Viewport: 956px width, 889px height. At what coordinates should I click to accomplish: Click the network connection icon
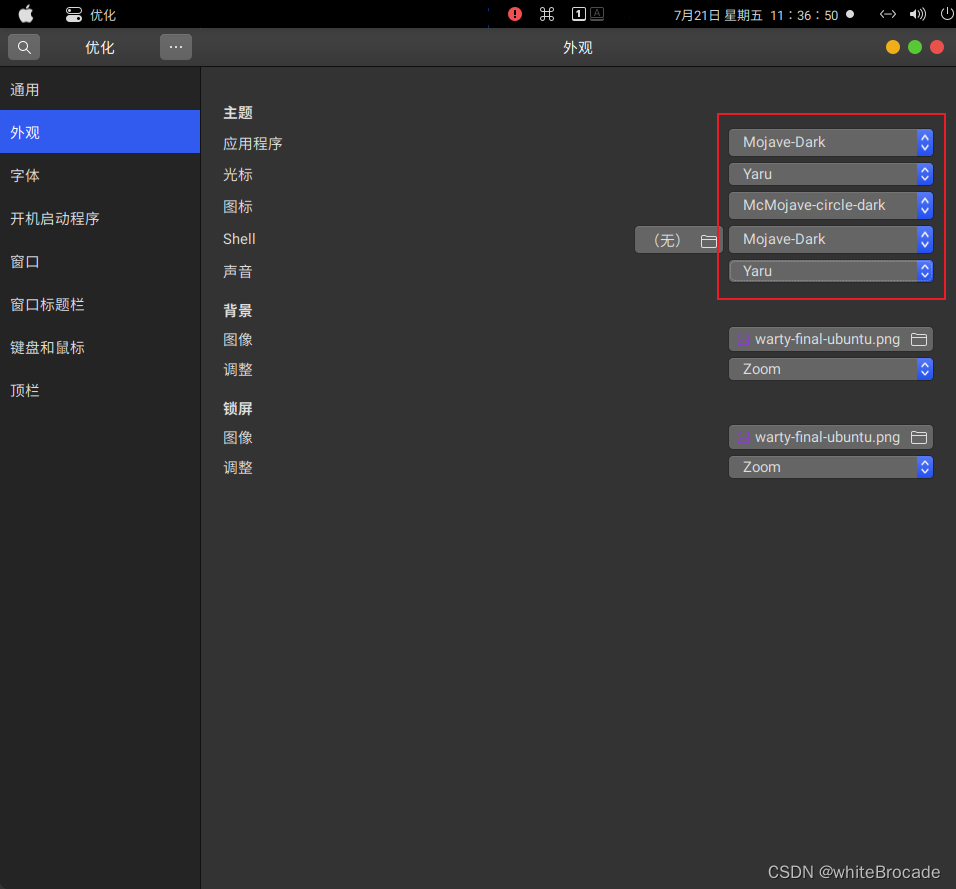click(x=887, y=14)
